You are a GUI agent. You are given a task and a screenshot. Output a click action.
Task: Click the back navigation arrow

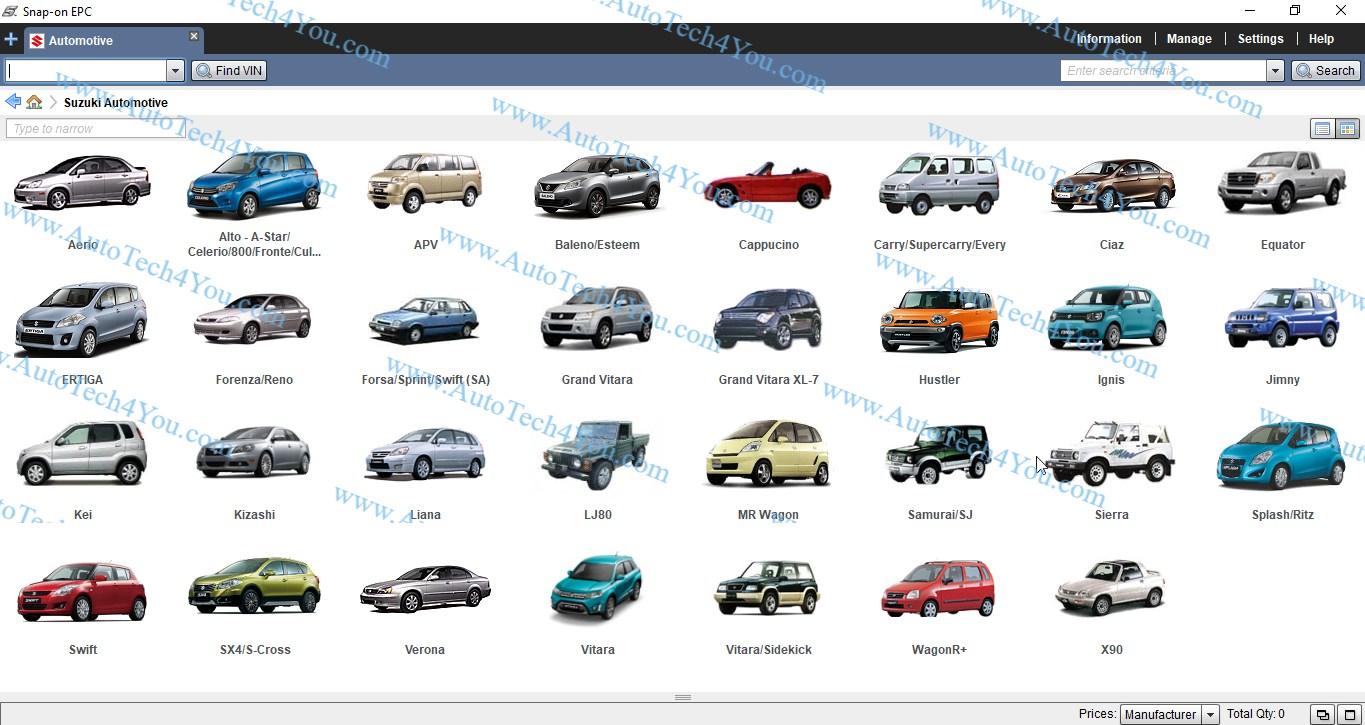[x=12, y=101]
